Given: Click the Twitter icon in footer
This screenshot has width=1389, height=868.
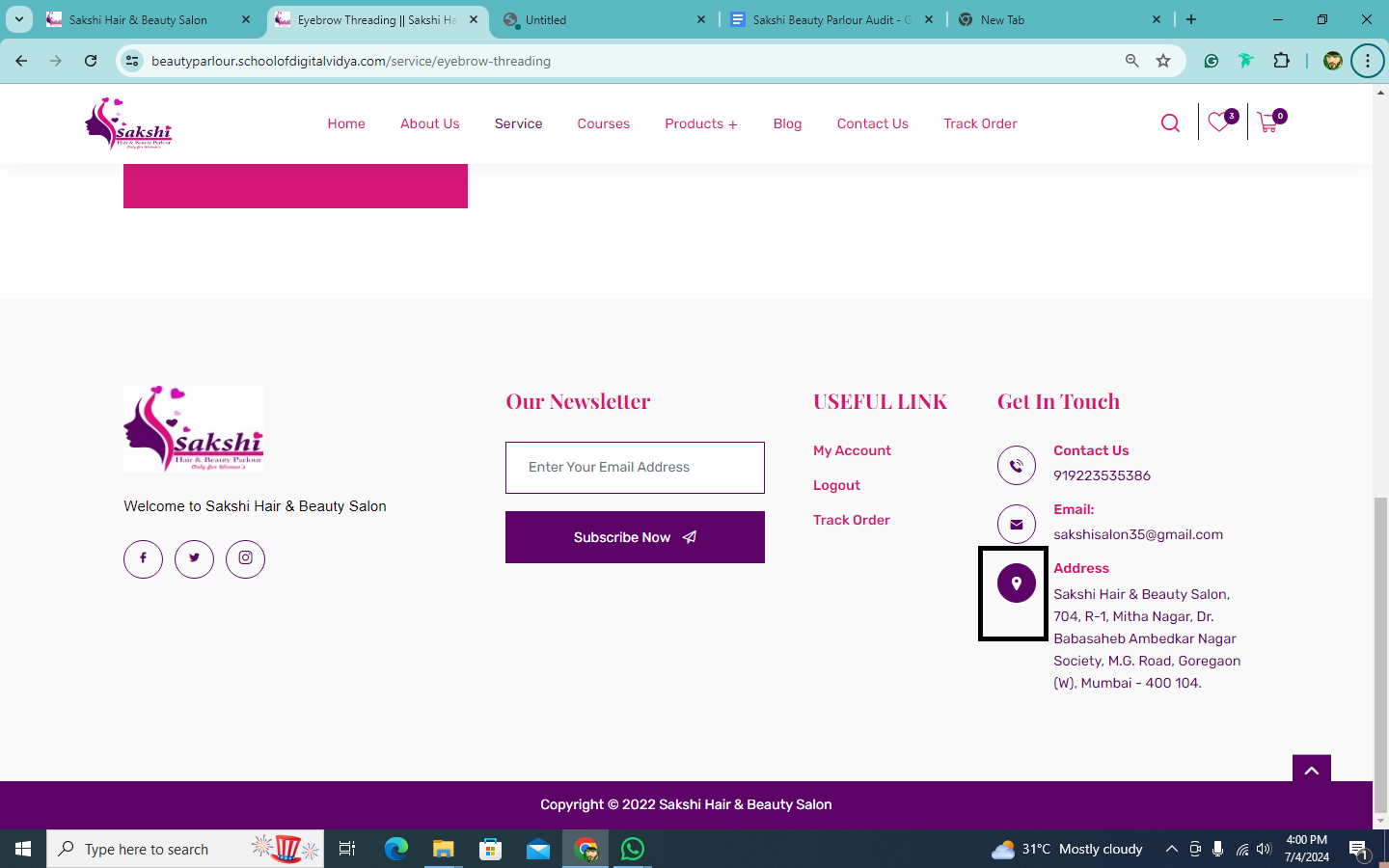Looking at the screenshot, I should click(194, 558).
